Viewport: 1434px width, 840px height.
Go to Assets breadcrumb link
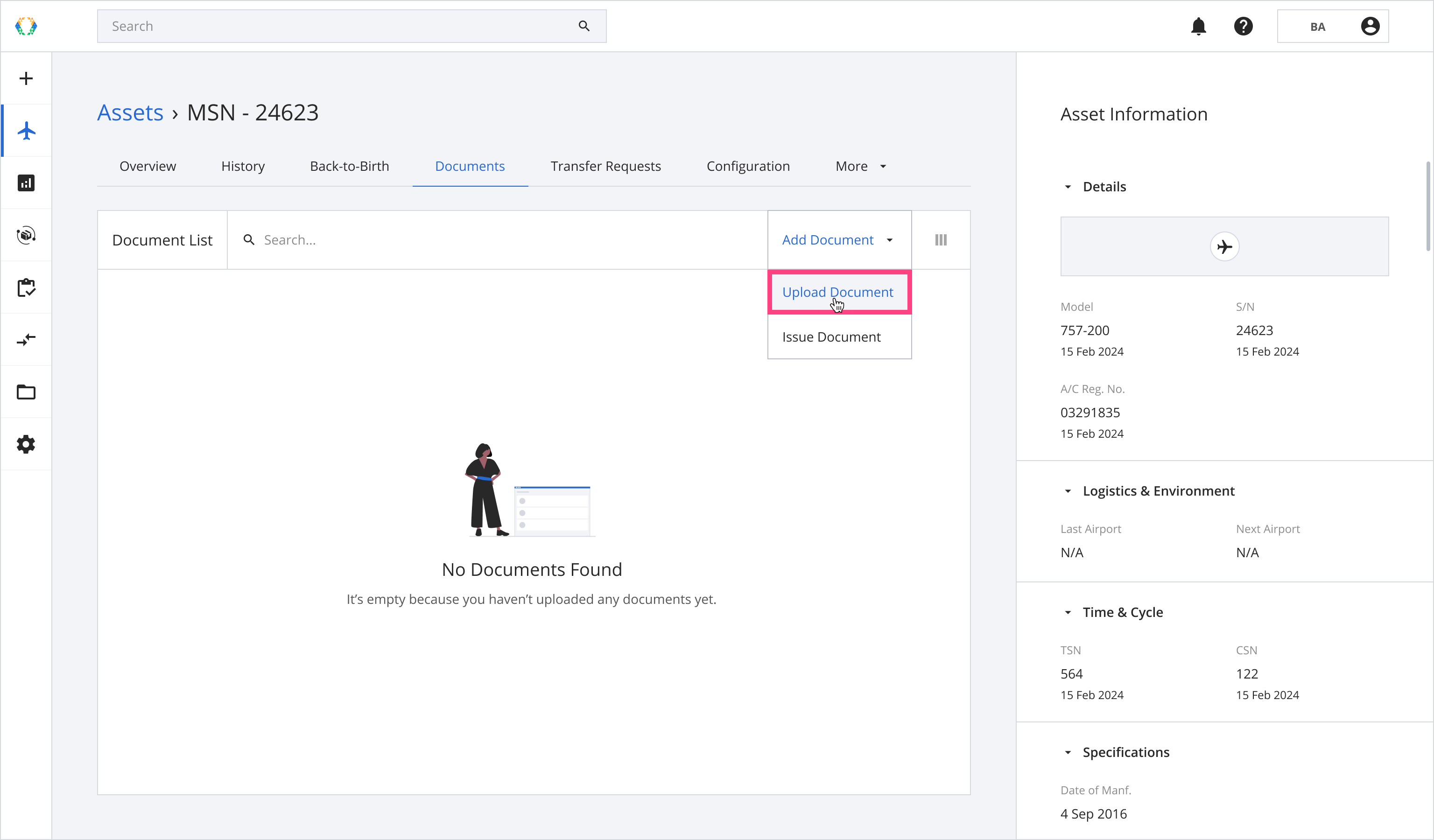coord(130,112)
